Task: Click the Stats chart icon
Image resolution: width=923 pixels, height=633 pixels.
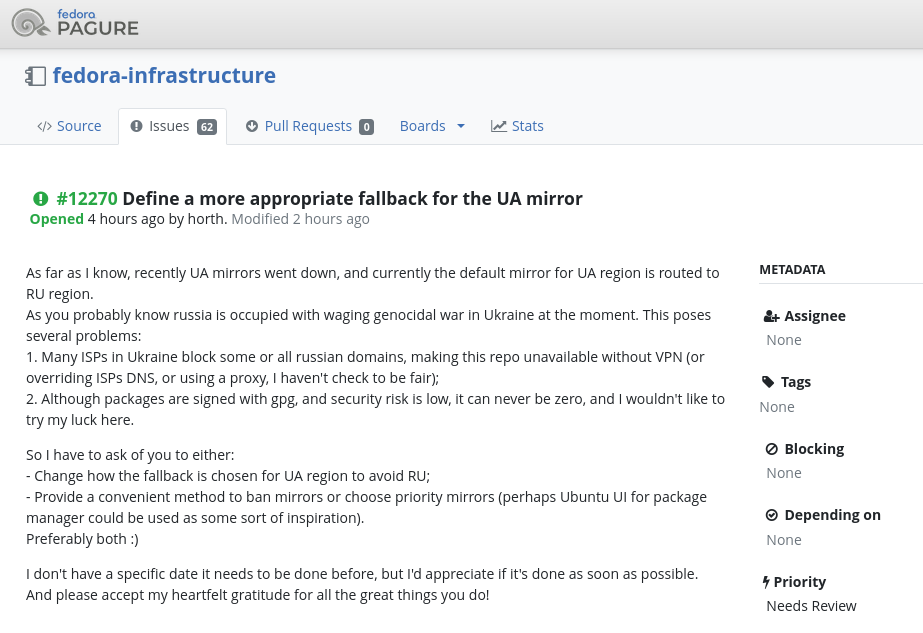Action: coord(499,126)
